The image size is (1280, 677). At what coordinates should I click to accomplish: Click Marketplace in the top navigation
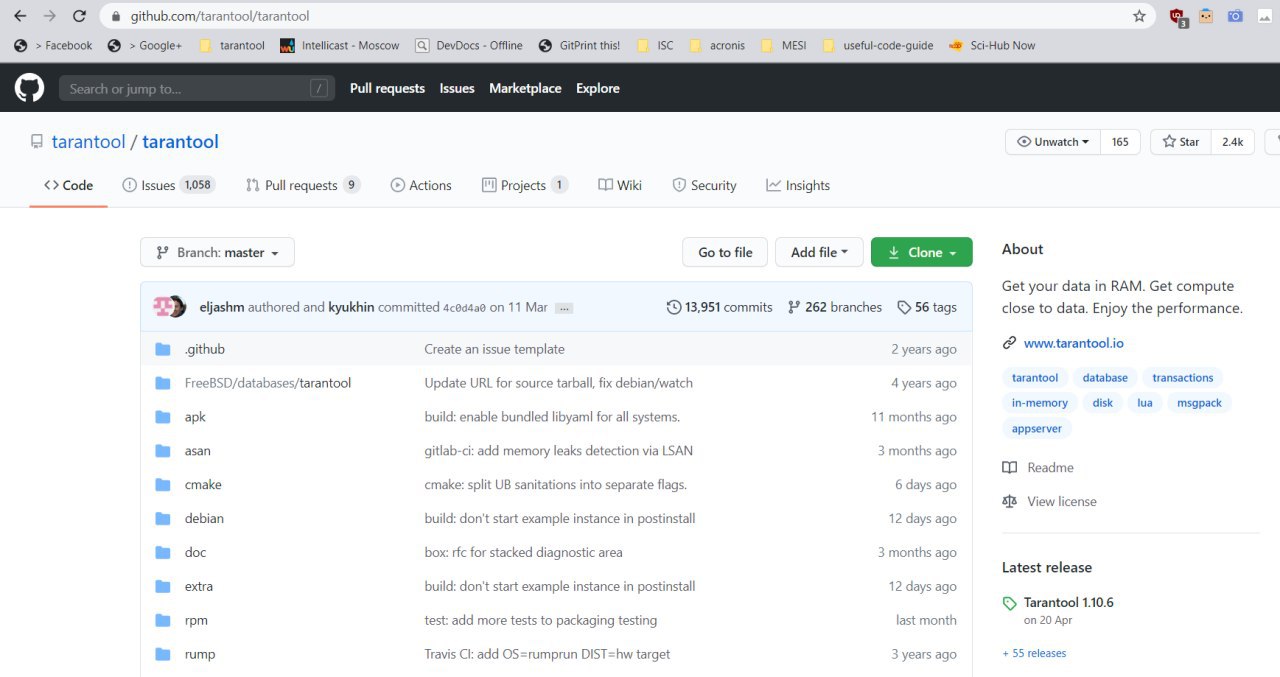(525, 88)
